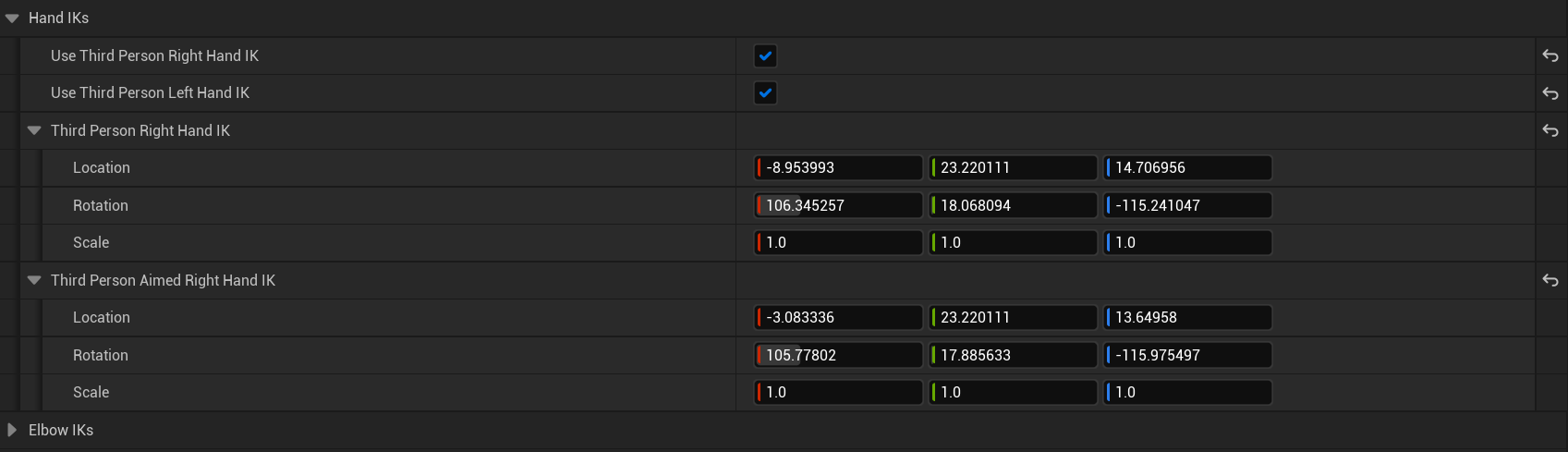Screen dimensions: 1568x452
Task: Toggle Use Third Person Left Hand IK checkbox
Action: click(765, 93)
